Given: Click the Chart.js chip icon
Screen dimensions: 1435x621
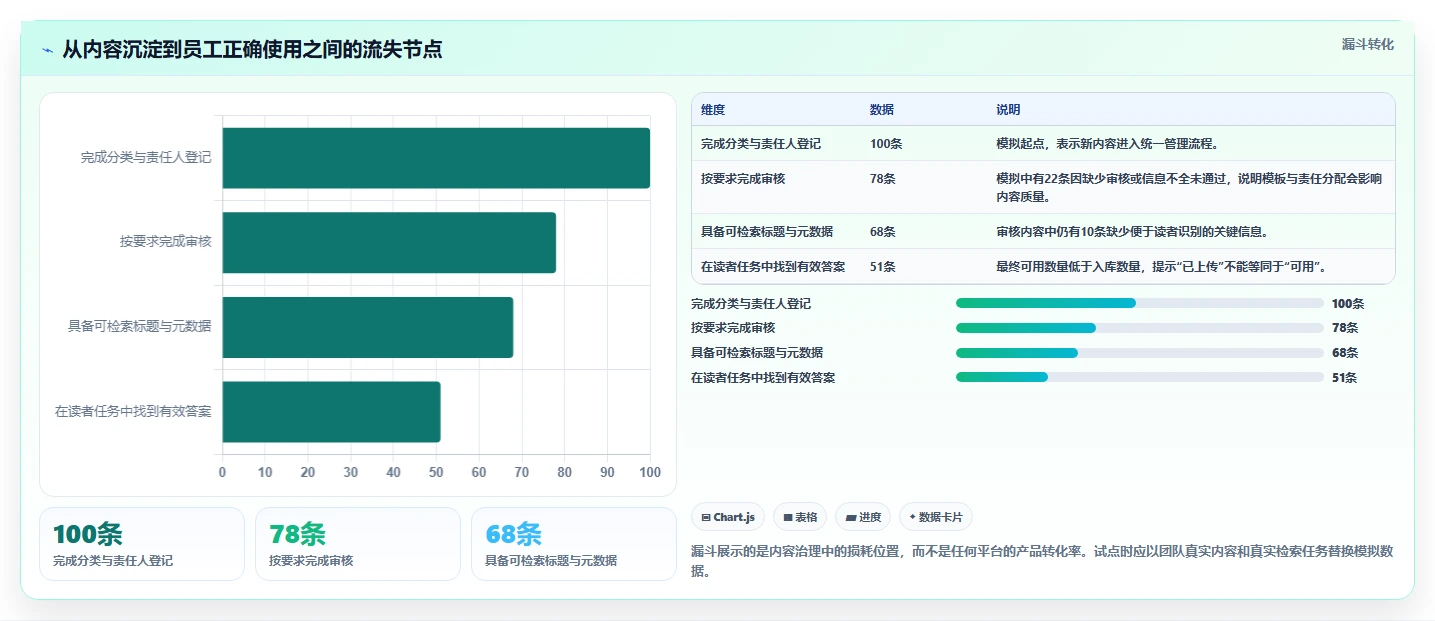Looking at the screenshot, I should [706, 517].
